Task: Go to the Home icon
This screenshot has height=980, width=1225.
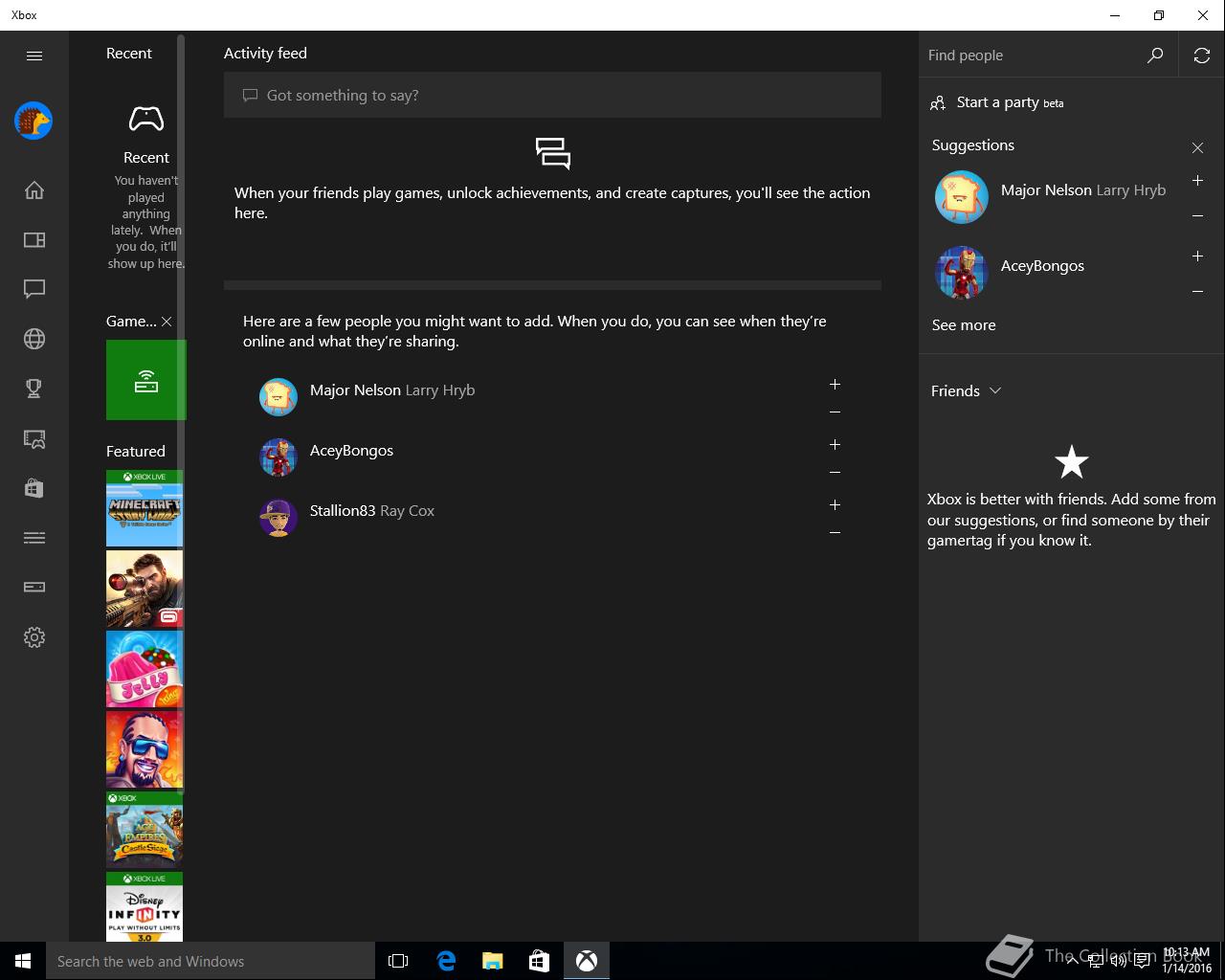Action: coord(34,190)
